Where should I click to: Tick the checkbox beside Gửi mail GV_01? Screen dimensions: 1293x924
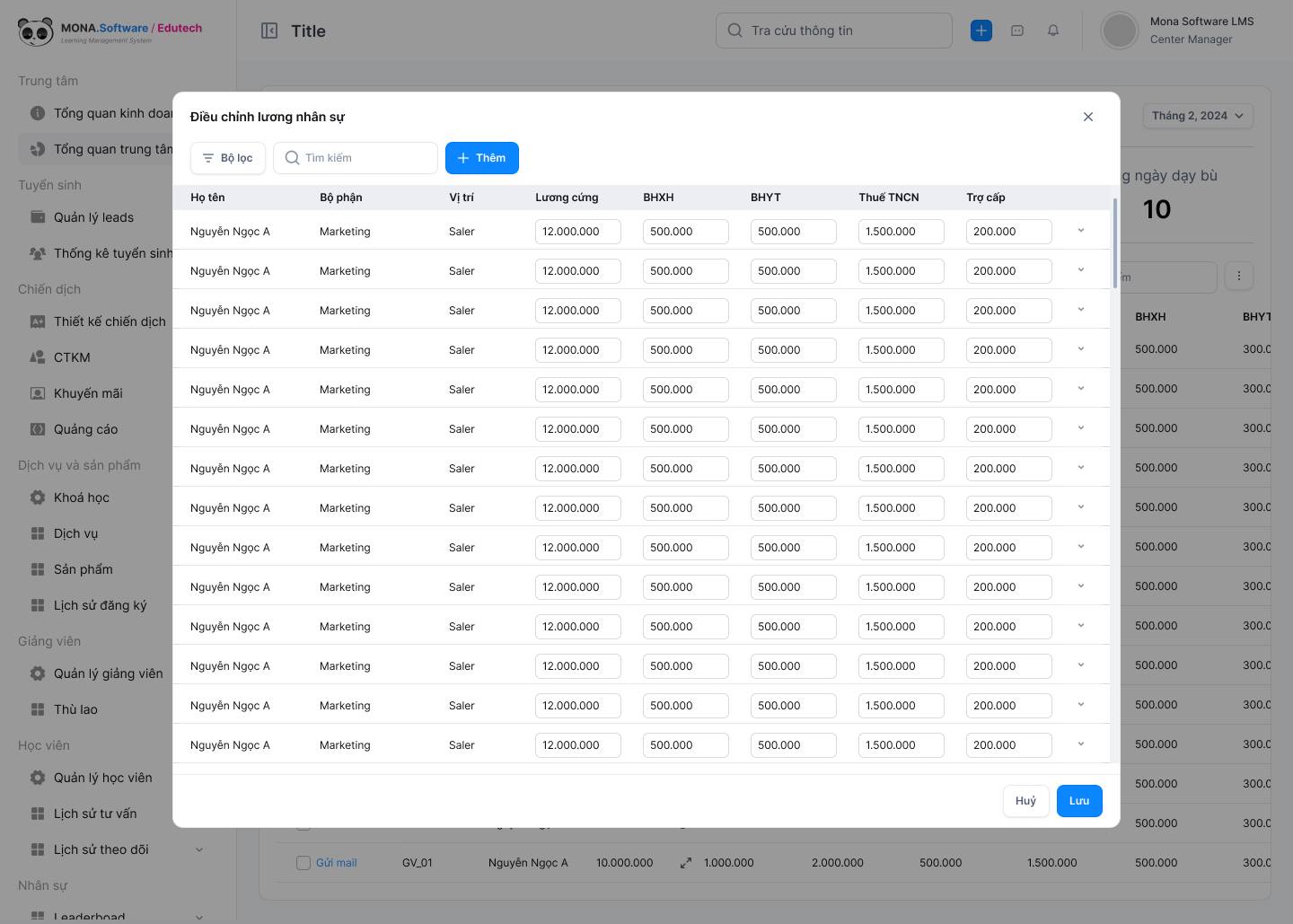point(303,863)
